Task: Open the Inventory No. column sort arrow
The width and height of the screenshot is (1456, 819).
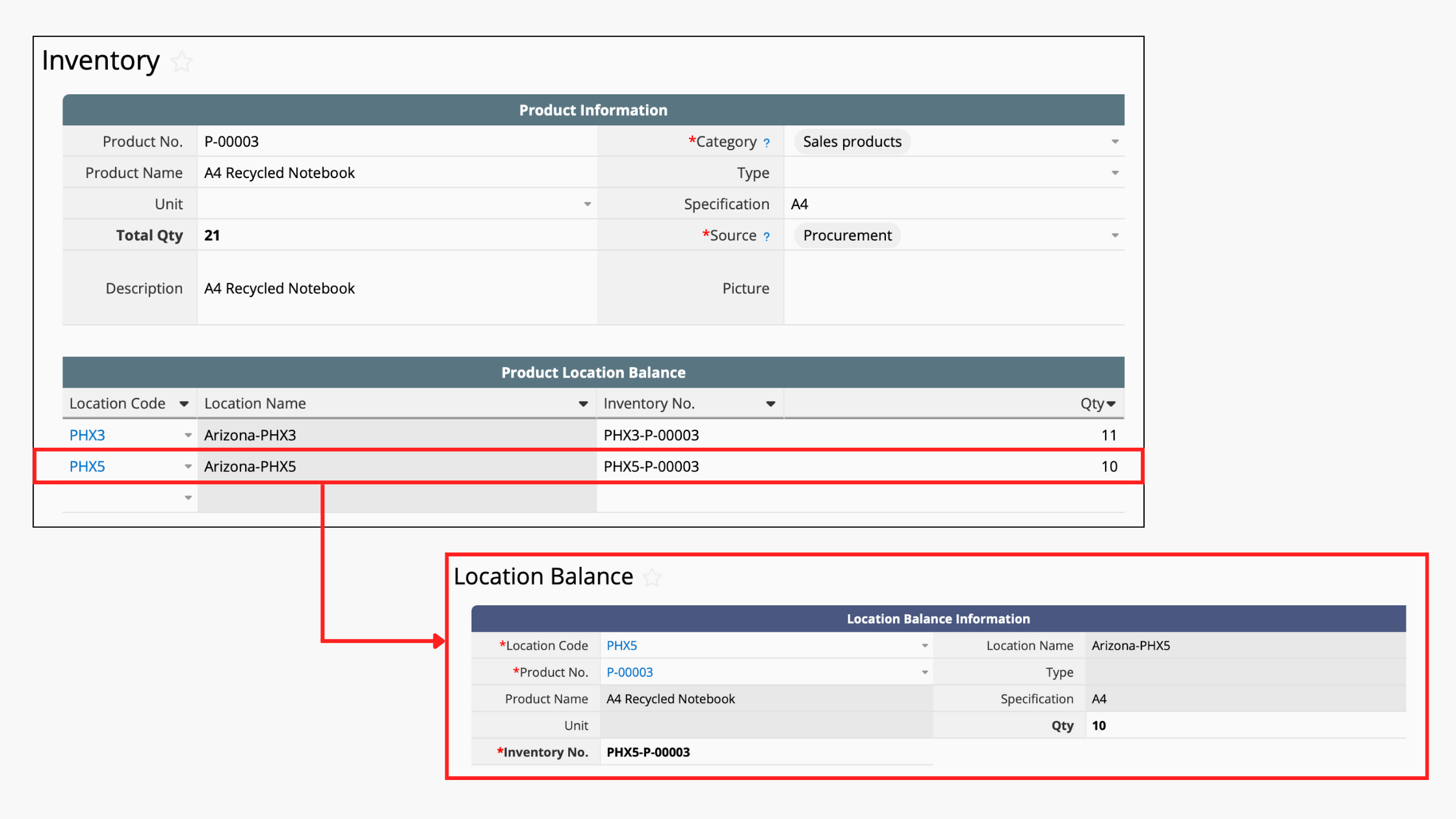Action: [x=770, y=404]
